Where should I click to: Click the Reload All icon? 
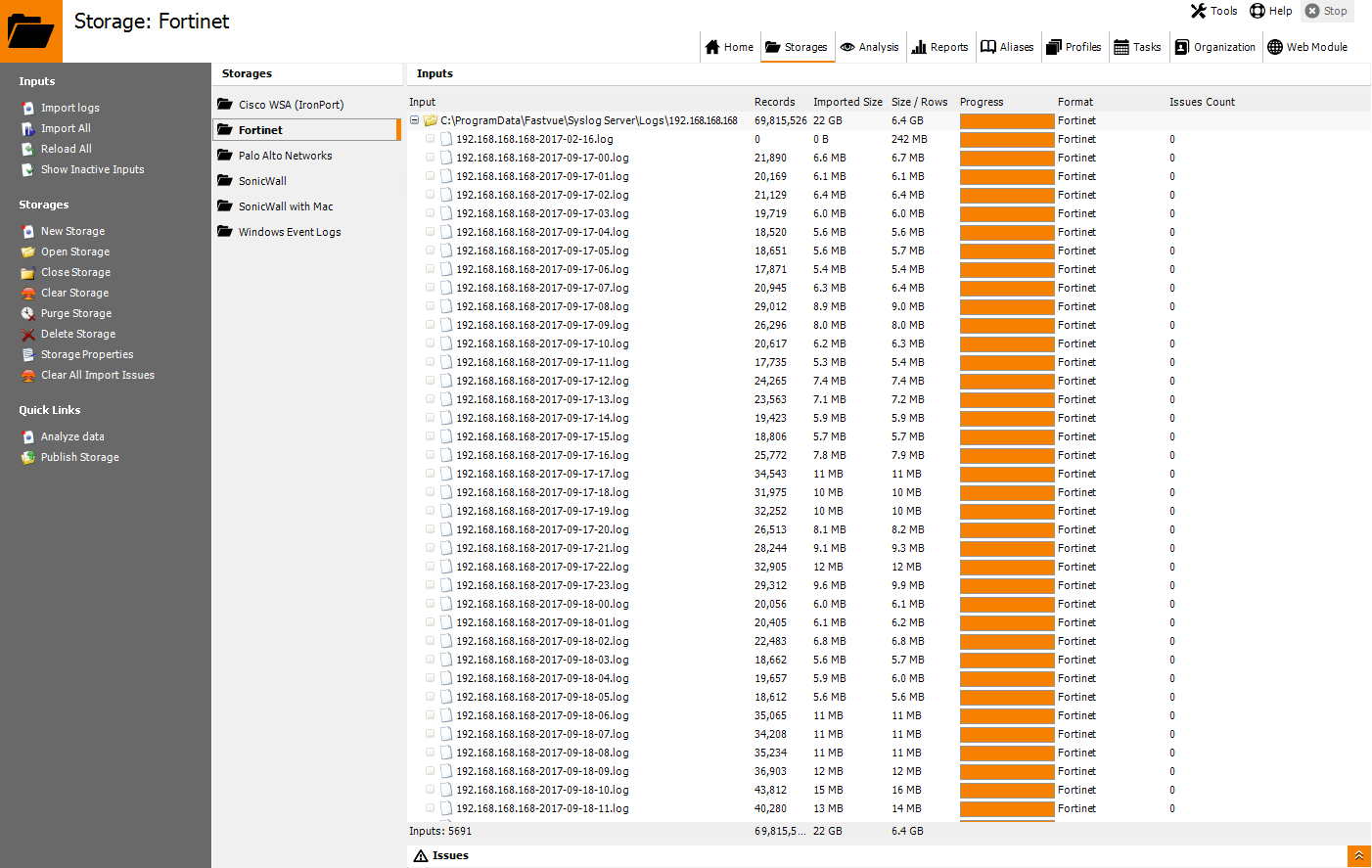[x=28, y=149]
